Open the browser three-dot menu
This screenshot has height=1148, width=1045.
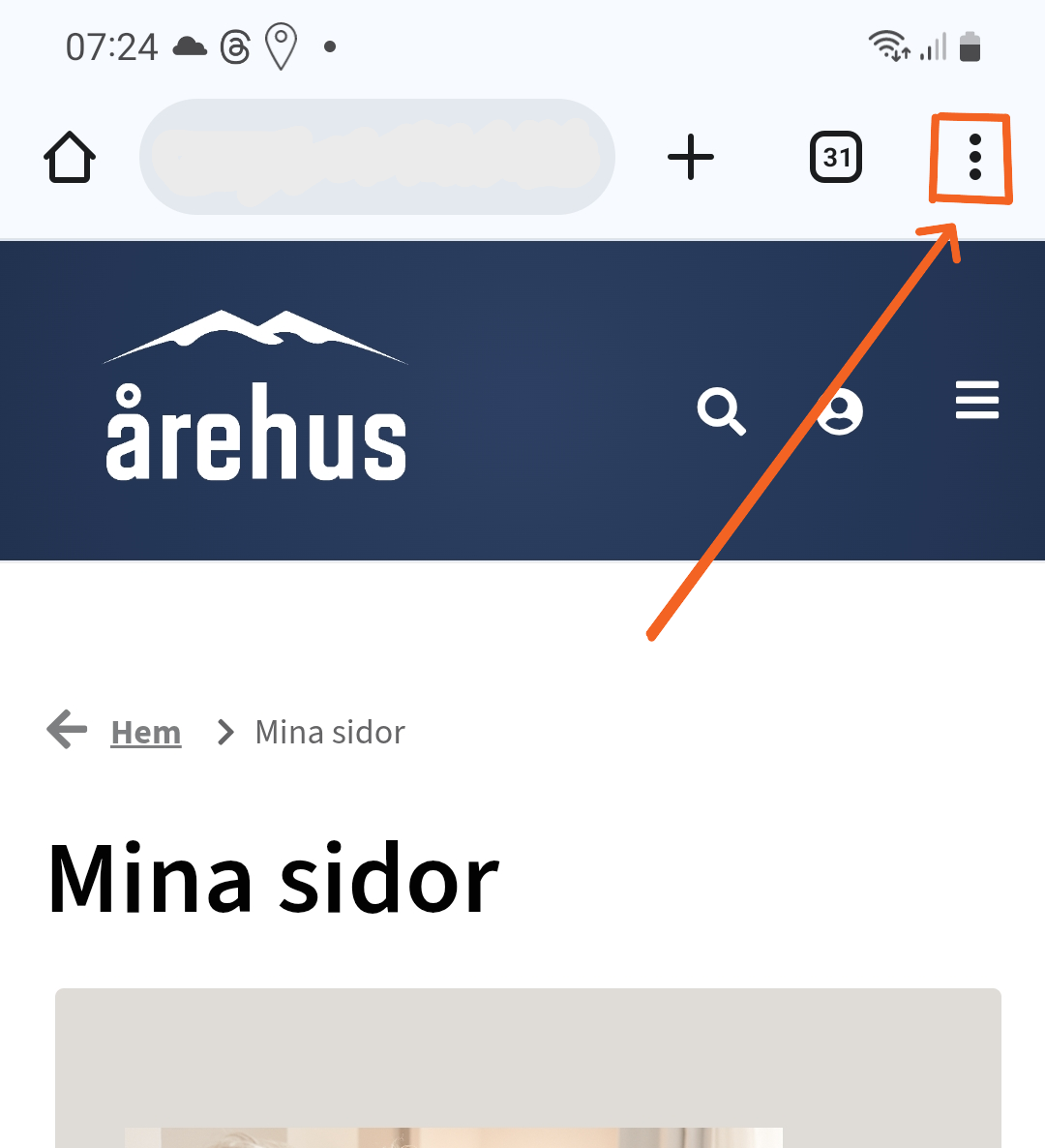click(x=974, y=157)
